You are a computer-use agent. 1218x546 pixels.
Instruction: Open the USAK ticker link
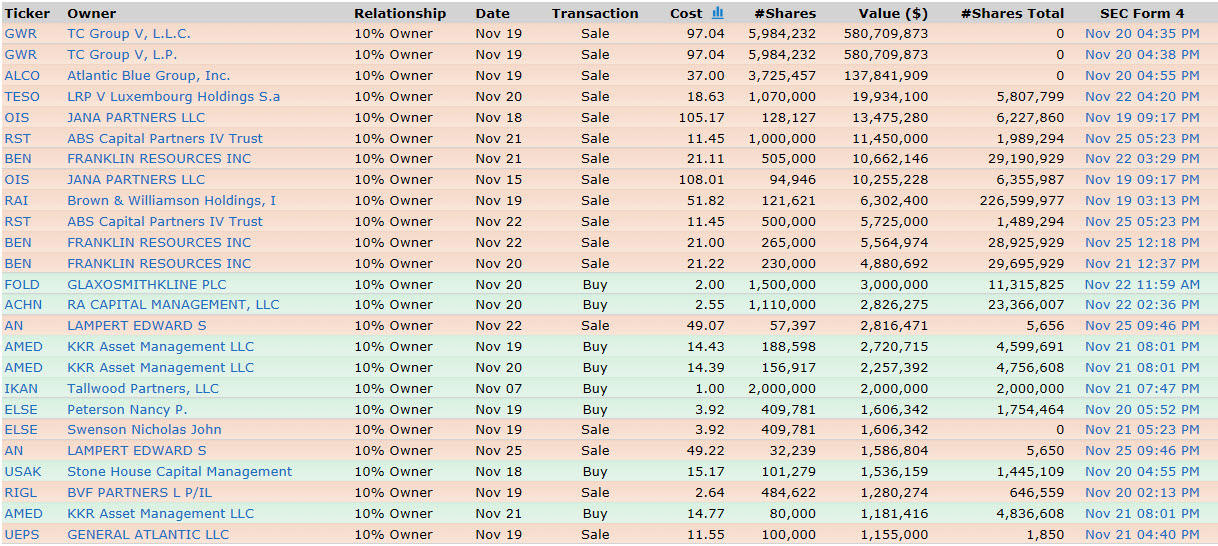(22, 472)
